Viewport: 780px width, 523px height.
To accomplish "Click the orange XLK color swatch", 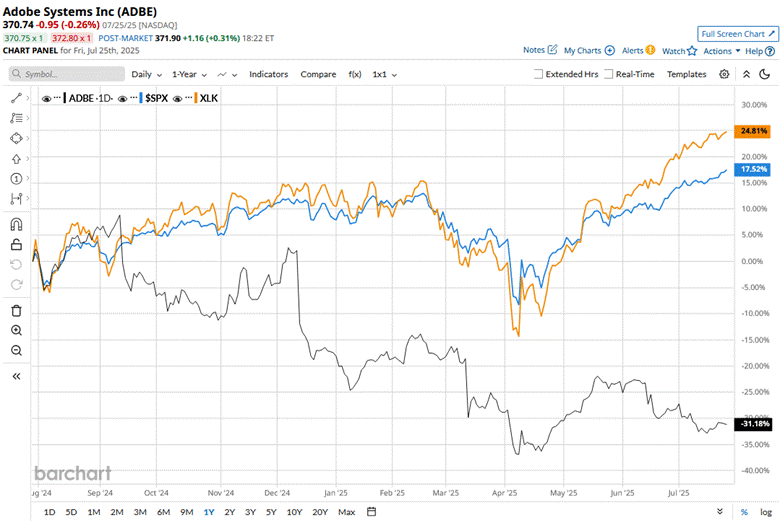I will [196, 98].
